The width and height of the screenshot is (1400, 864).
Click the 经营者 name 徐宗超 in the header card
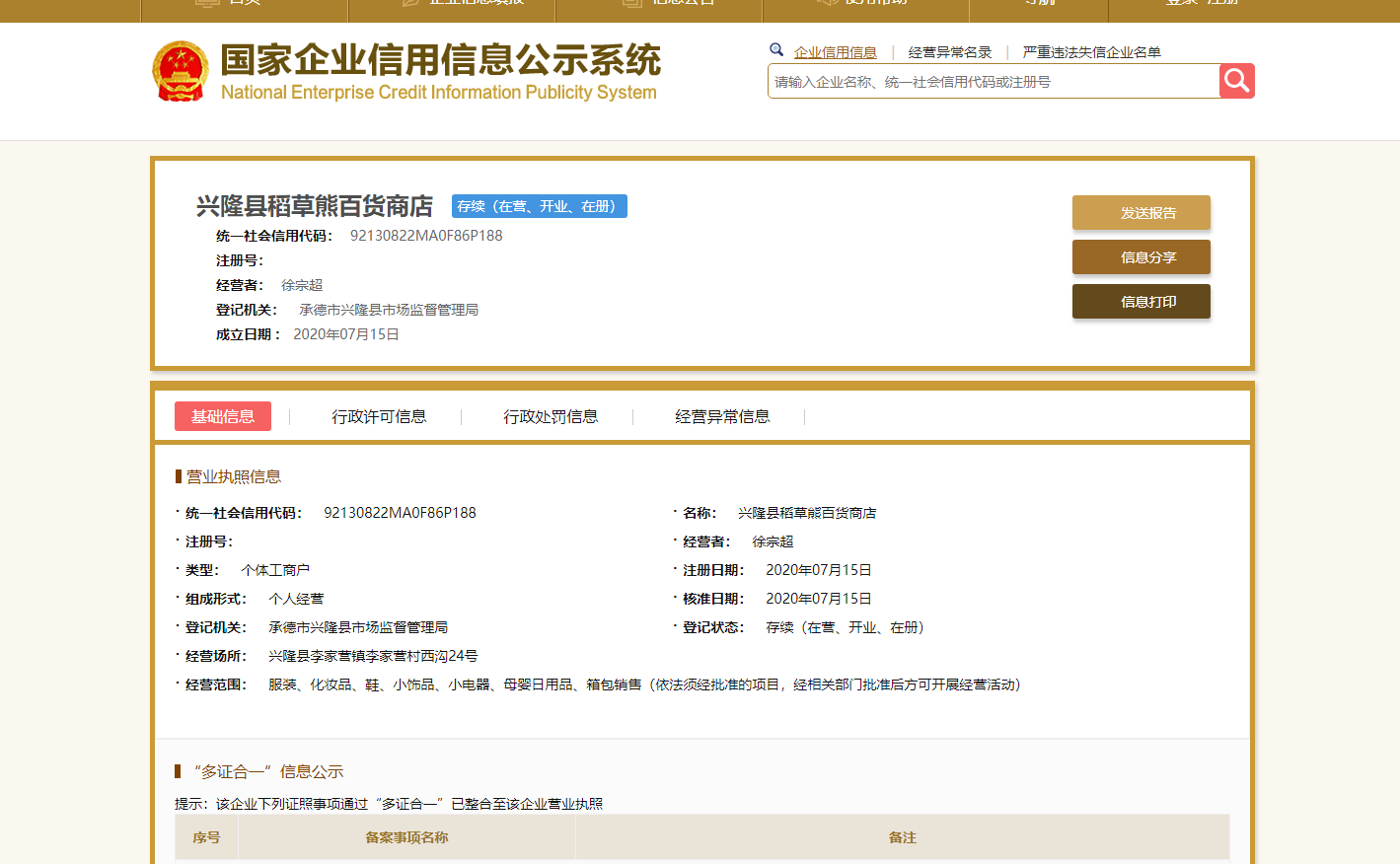click(x=302, y=285)
